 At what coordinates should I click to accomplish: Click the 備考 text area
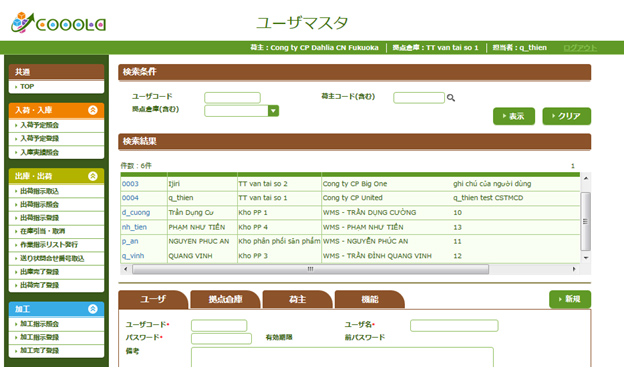[342, 357]
